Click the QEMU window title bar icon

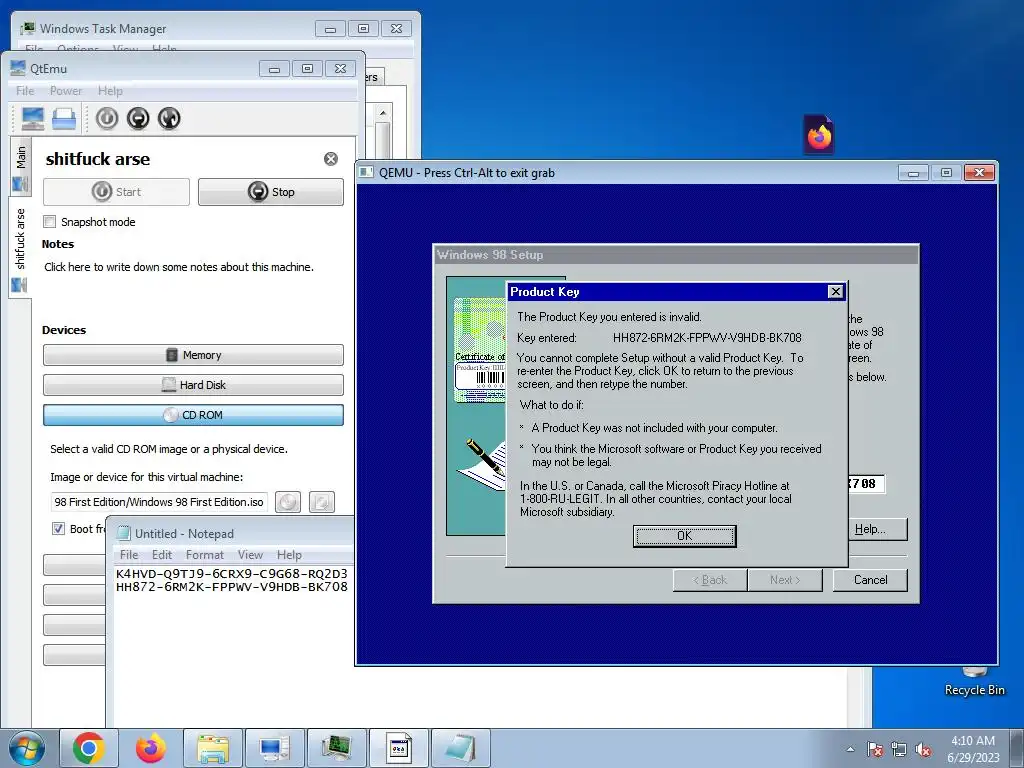(x=366, y=172)
